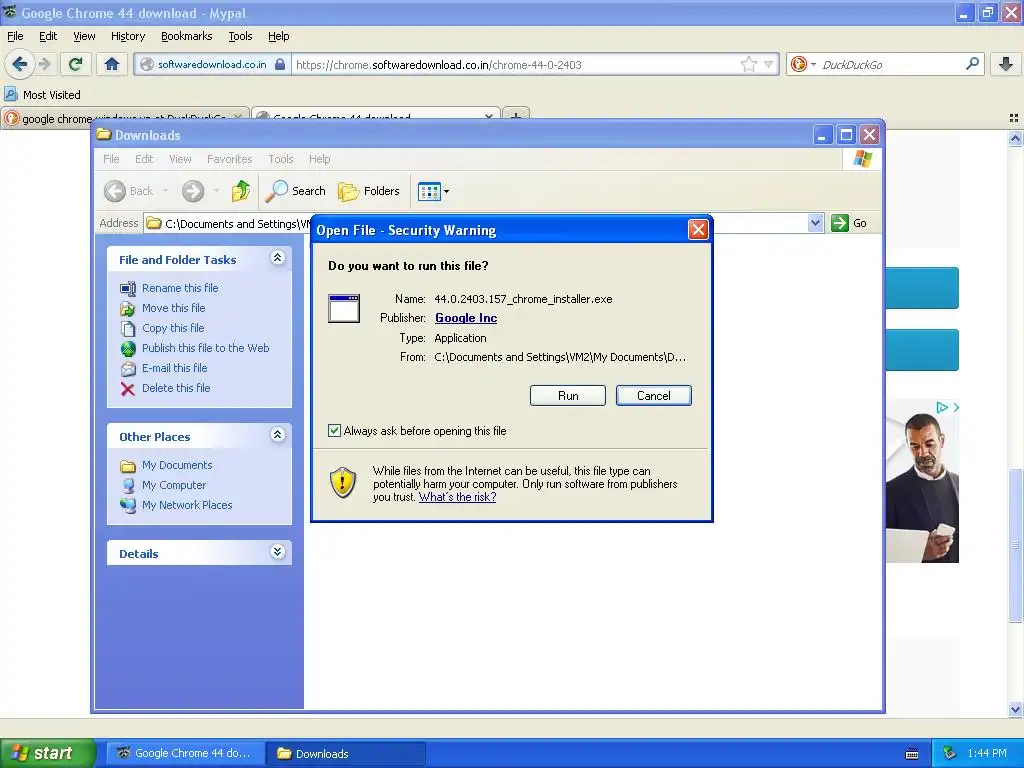The image size is (1024, 768).
Task: Open Favorites menu in Downloads window
Action: pos(229,159)
